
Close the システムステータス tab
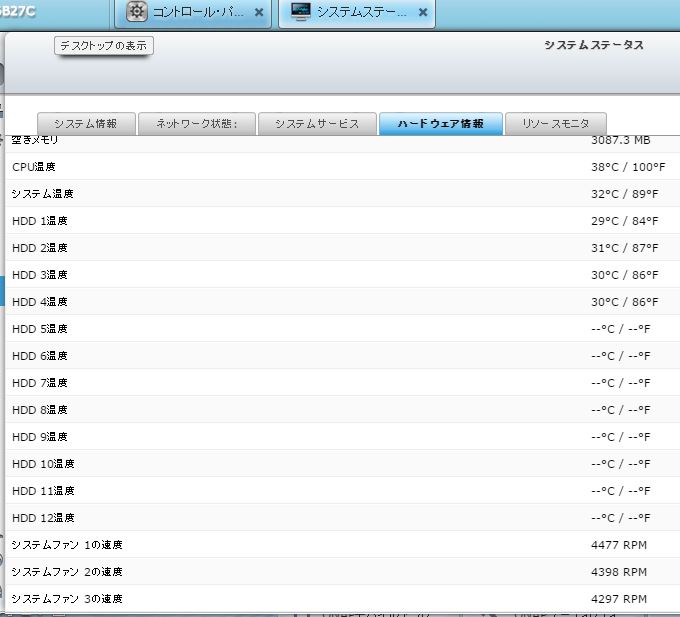click(423, 13)
